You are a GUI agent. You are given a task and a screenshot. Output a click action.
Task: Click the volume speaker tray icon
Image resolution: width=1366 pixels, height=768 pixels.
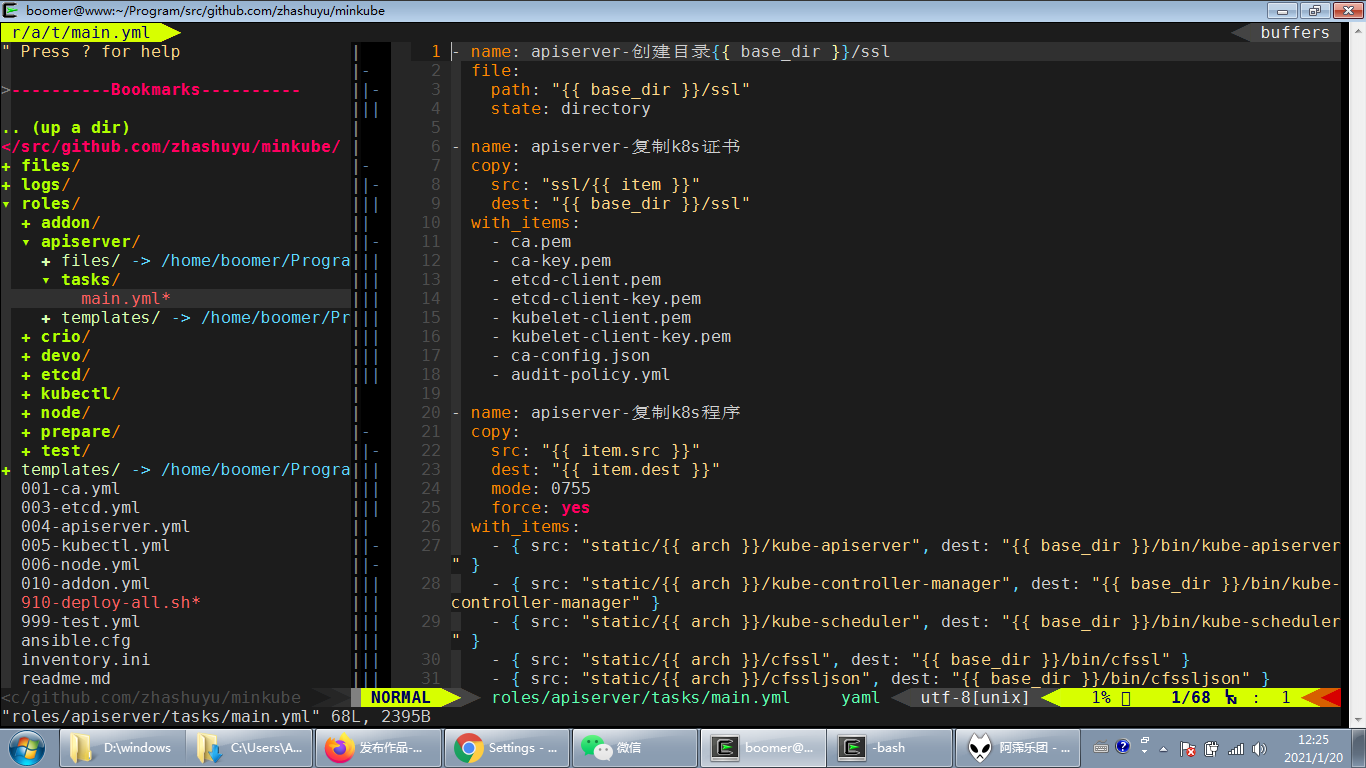[x=1260, y=748]
